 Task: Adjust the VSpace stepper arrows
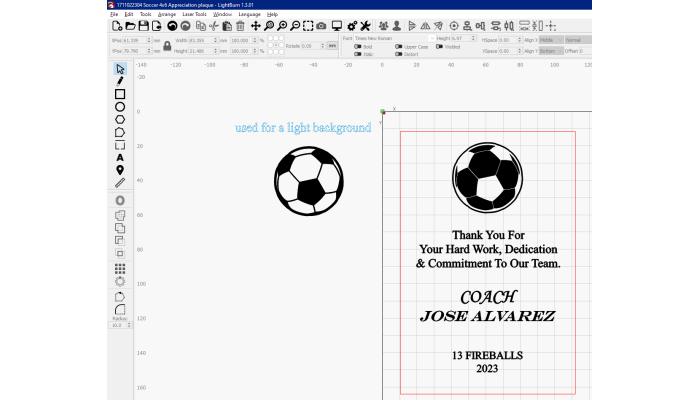pos(519,51)
